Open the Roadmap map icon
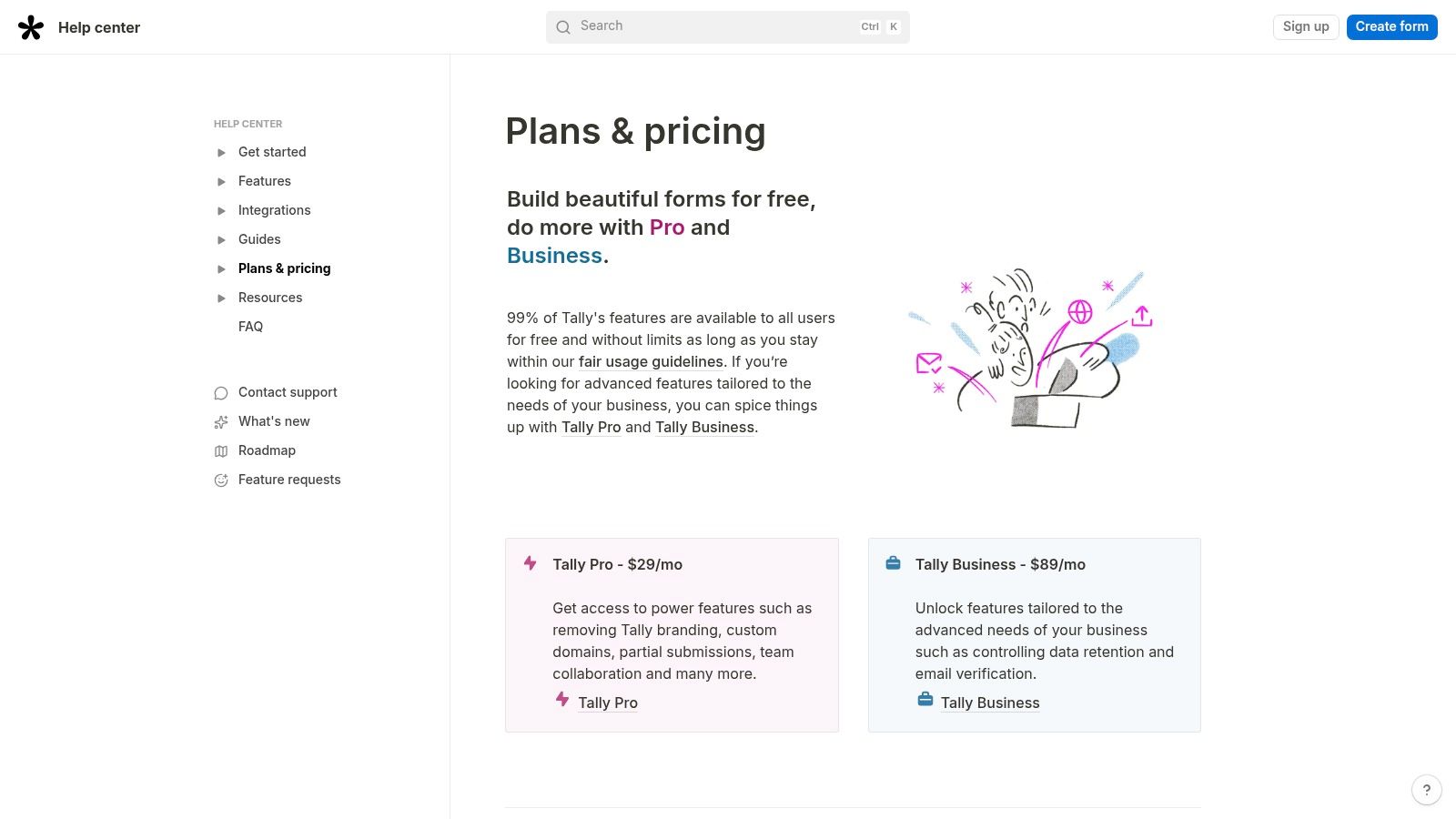 click(x=221, y=450)
